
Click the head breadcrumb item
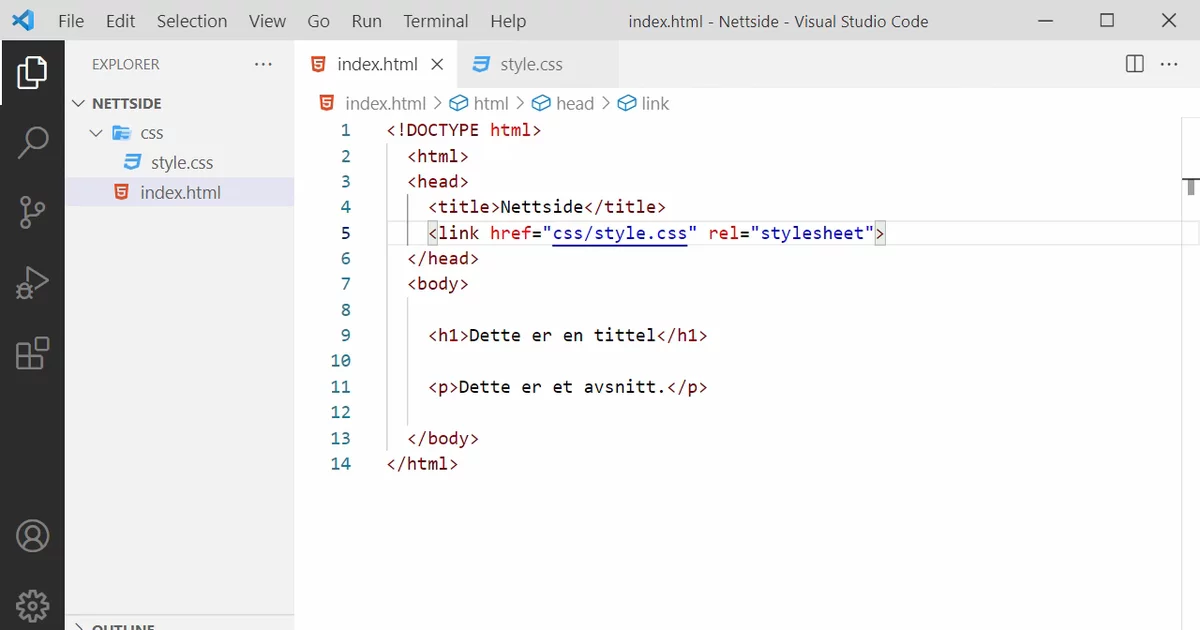pos(575,103)
